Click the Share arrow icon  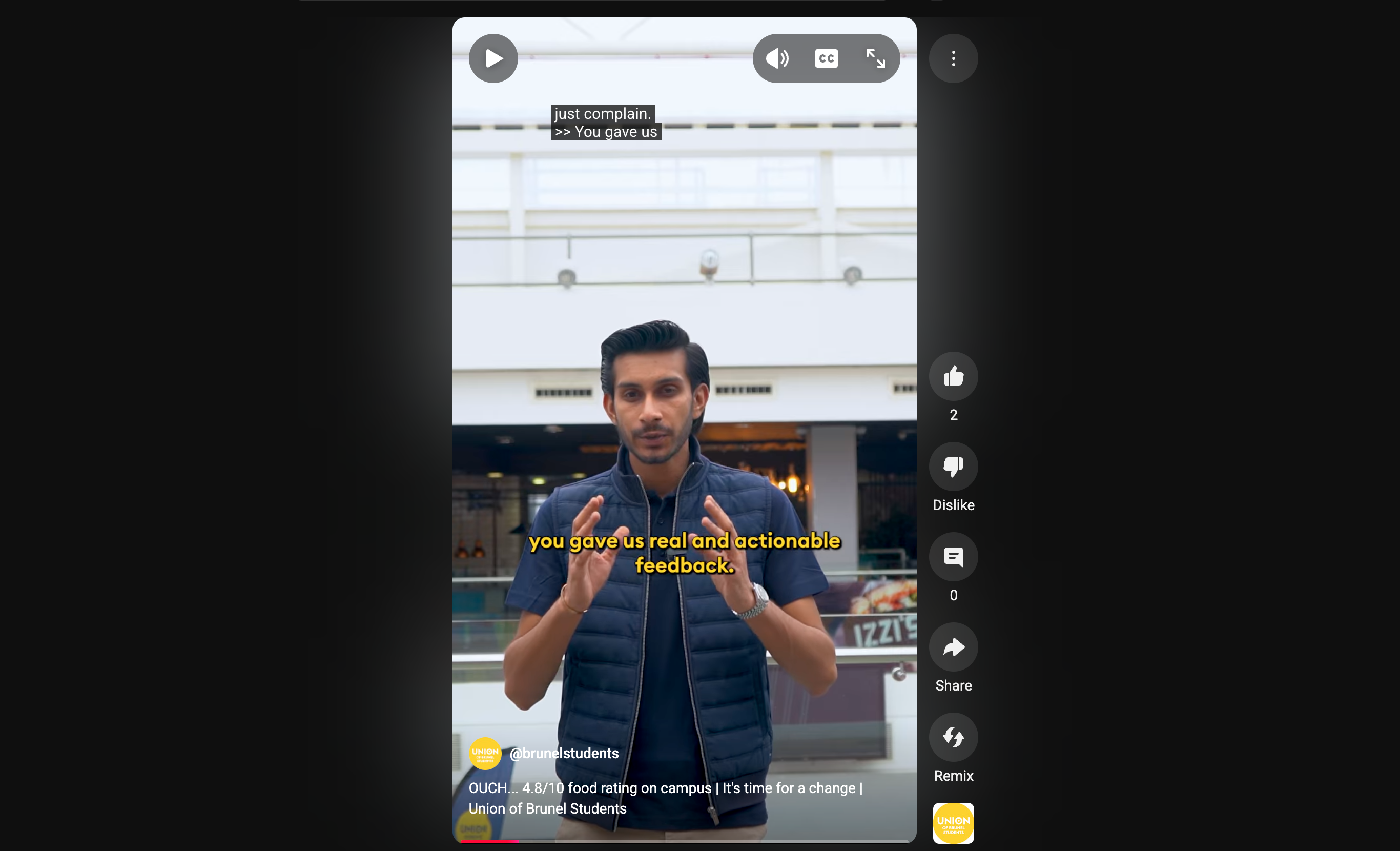954,647
